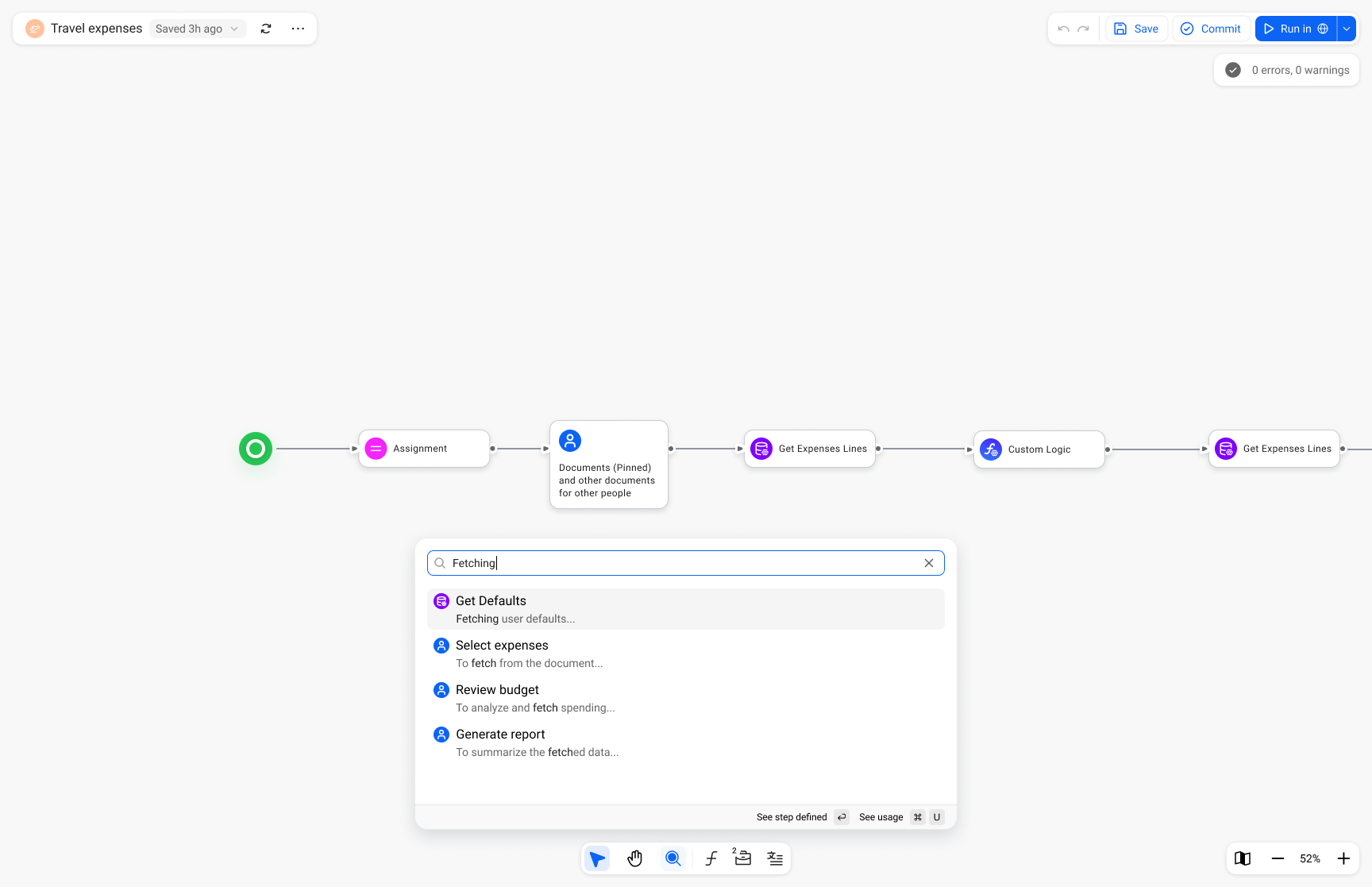Screen dimensions: 1372x887
Task: Open the briefcase panel showing 2 items
Action: (742, 858)
